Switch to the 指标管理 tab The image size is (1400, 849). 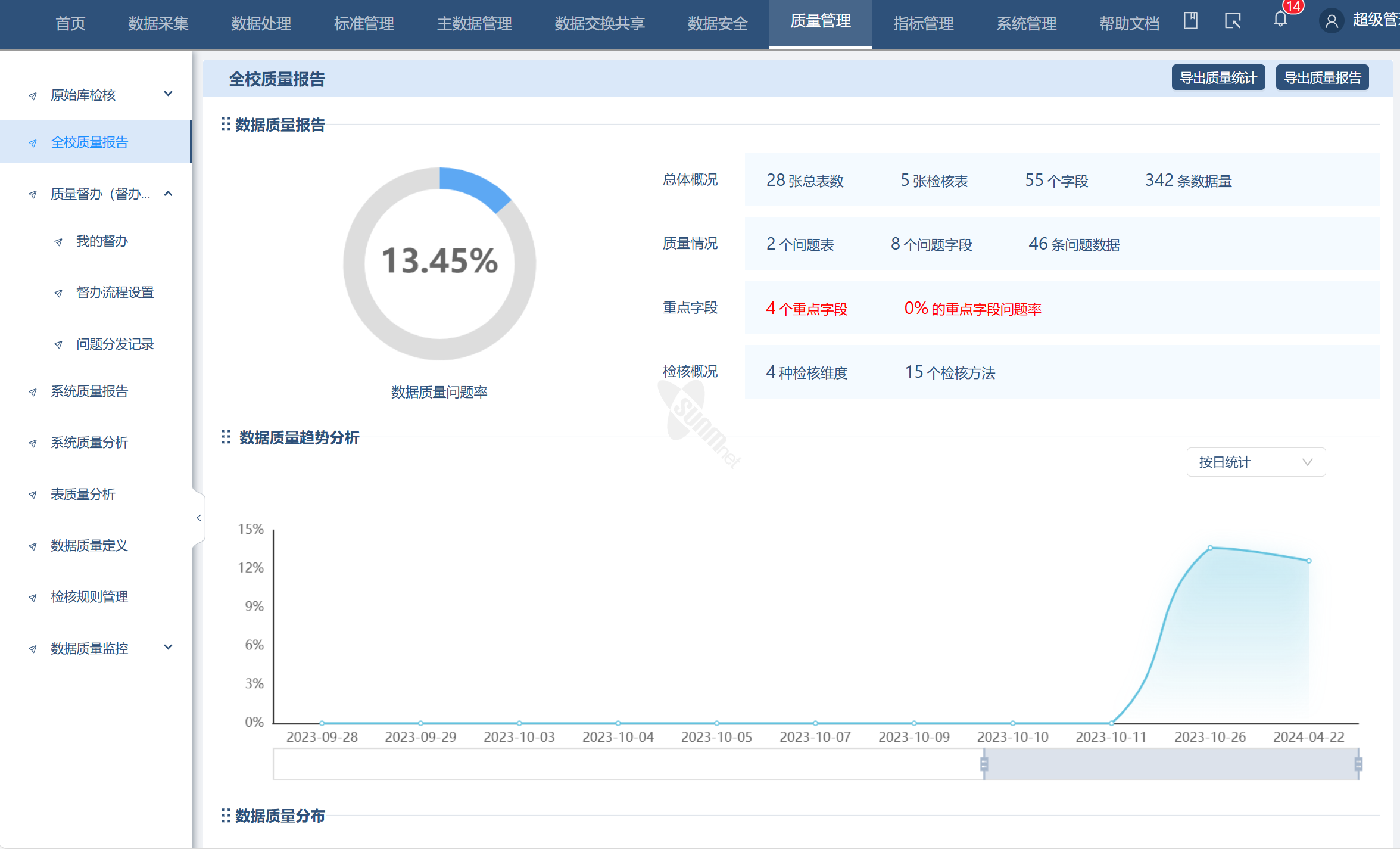[x=923, y=24]
